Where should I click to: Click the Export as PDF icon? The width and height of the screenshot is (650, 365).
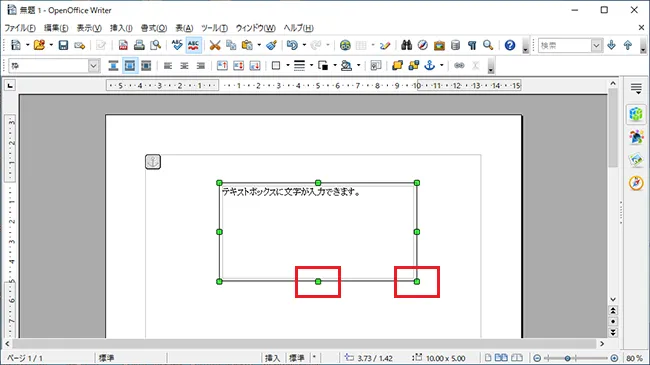[123, 45]
